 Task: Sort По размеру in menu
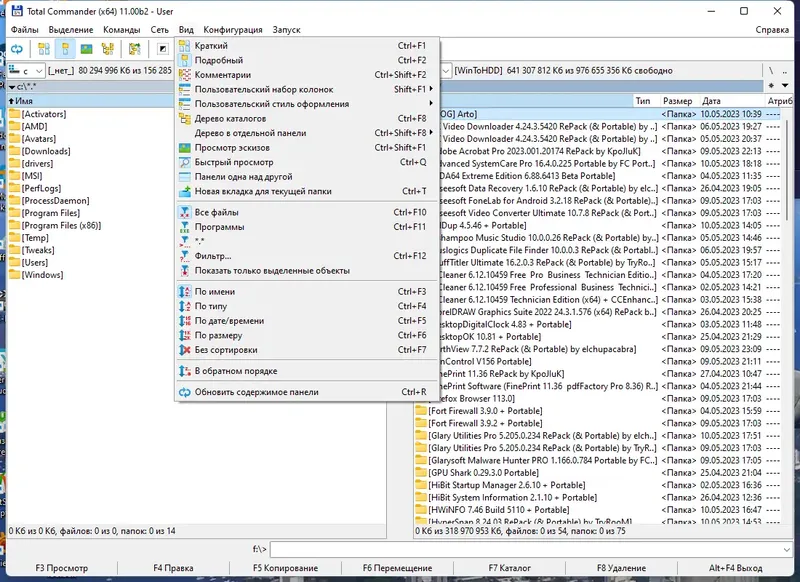pyautogui.click(x=307, y=335)
